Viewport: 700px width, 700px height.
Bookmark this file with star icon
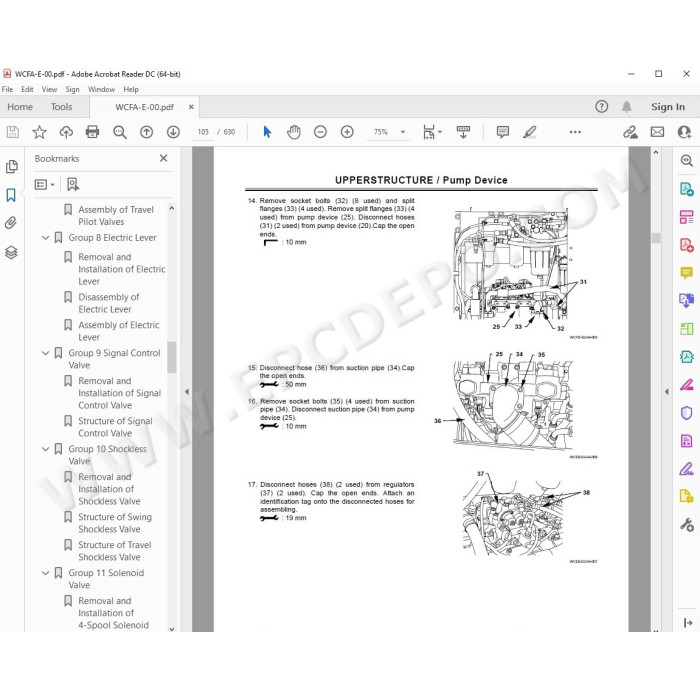[x=39, y=132]
